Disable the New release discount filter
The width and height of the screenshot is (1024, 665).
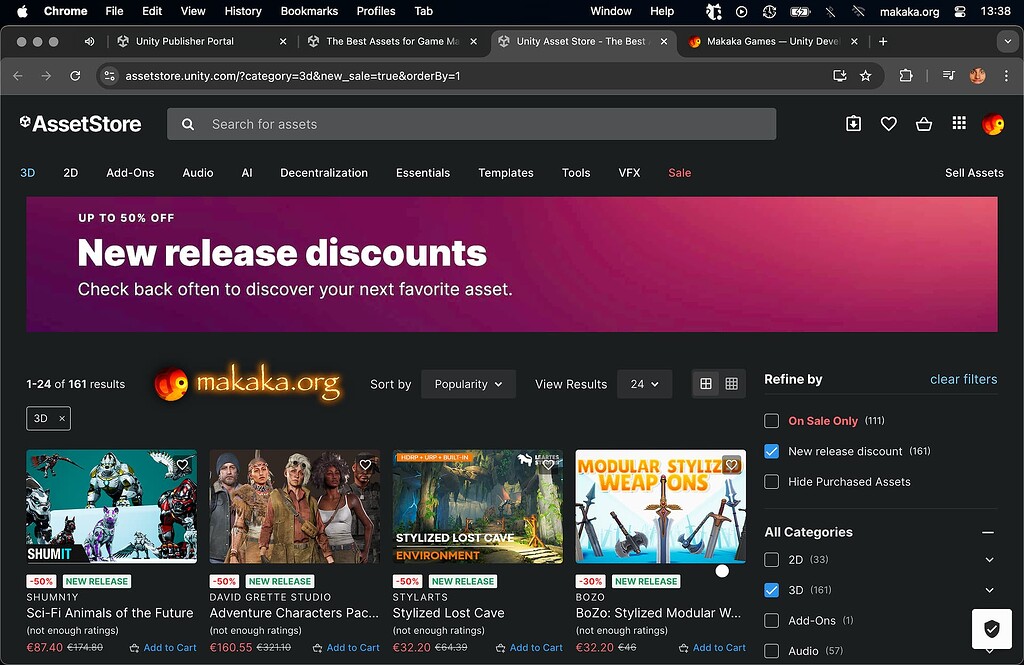[771, 451]
